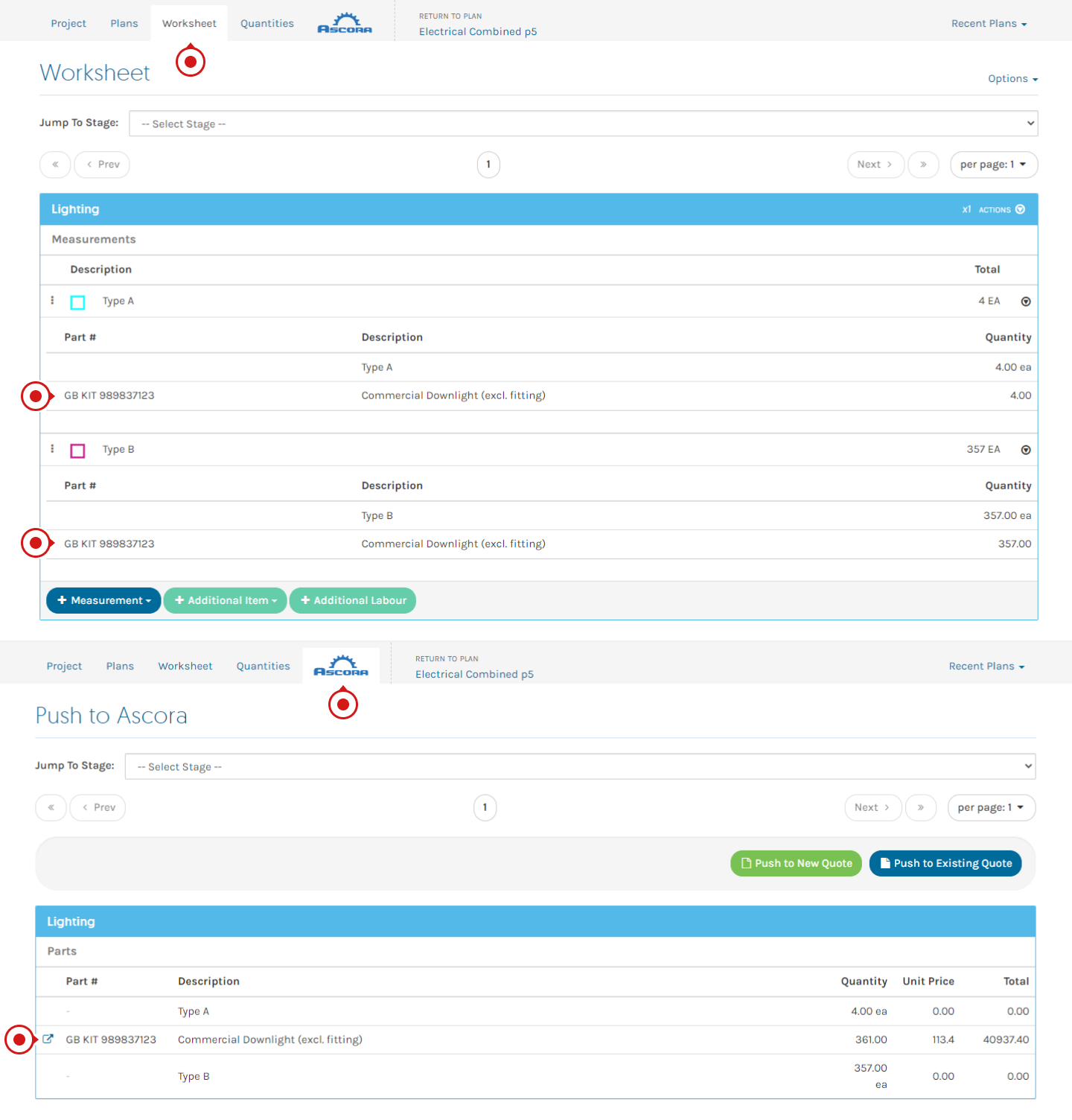Viewport: 1072px width, 1120px height.
Task: Open the Additional Item dropdown button
Action: pos(225,600)
